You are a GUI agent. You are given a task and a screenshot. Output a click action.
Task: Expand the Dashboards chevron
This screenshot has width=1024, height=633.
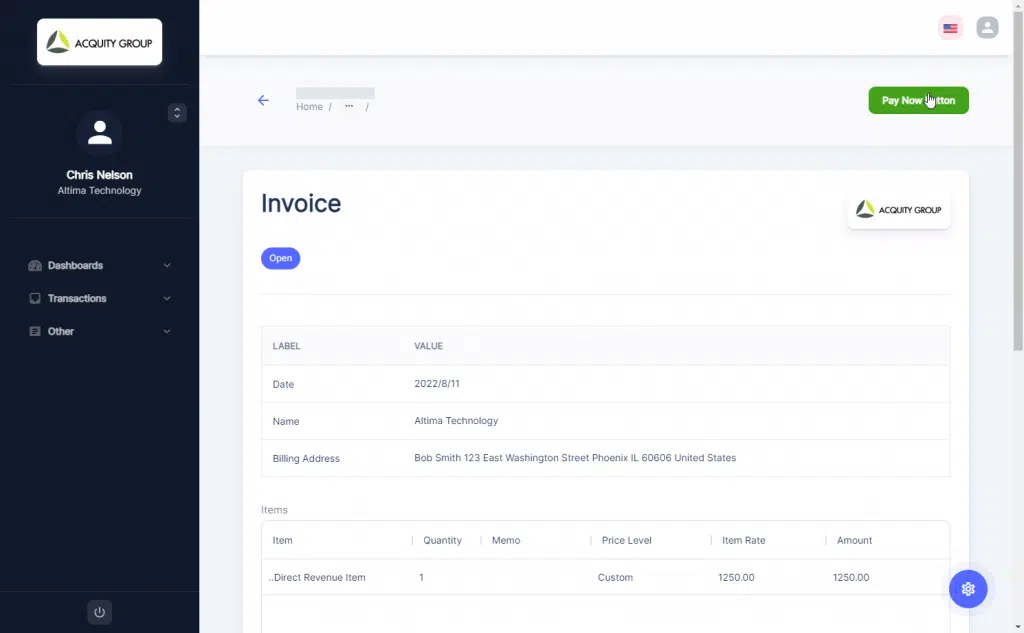(167, 266)
